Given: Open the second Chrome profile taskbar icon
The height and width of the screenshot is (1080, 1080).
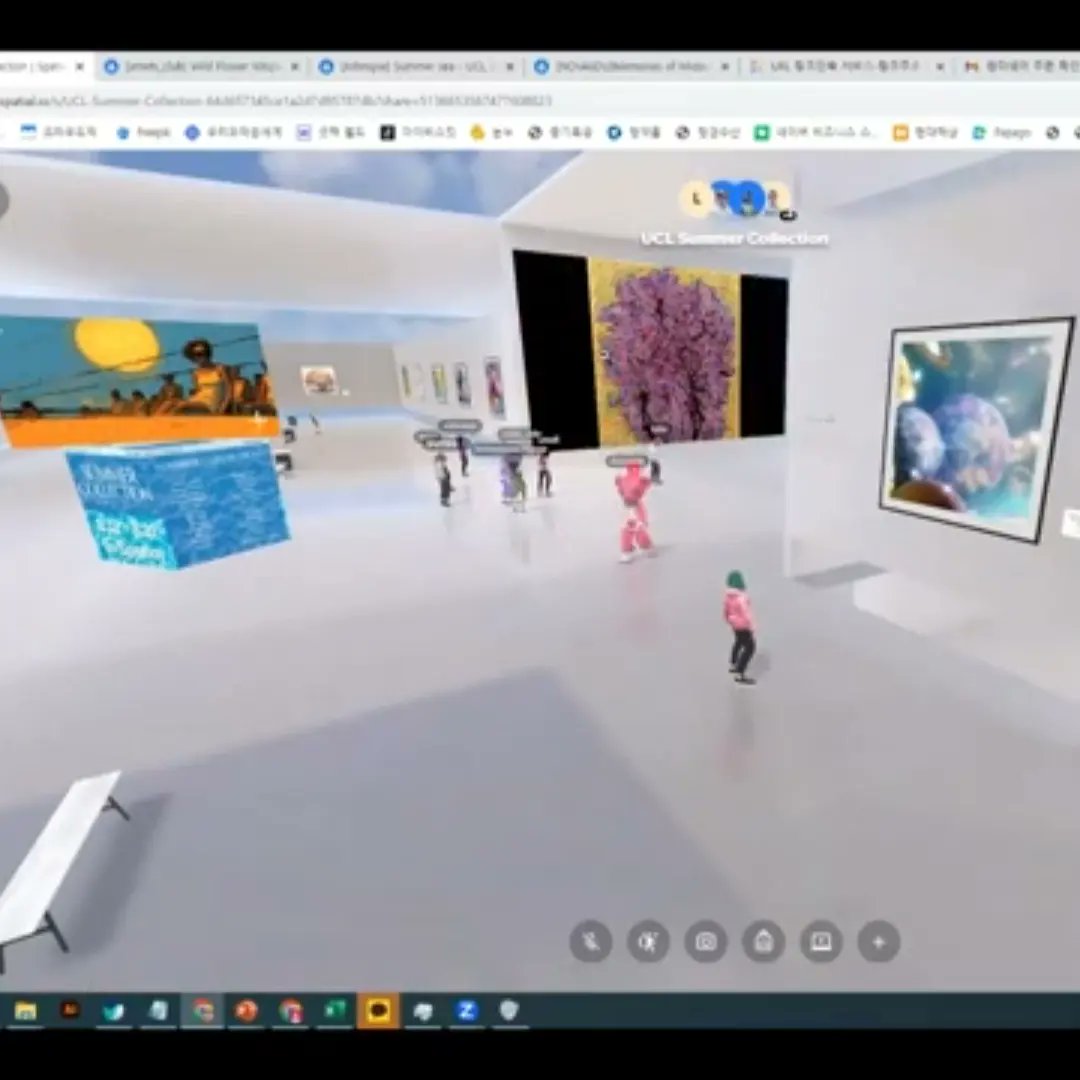Looking at the screenshot, I should coord(291,1010).
